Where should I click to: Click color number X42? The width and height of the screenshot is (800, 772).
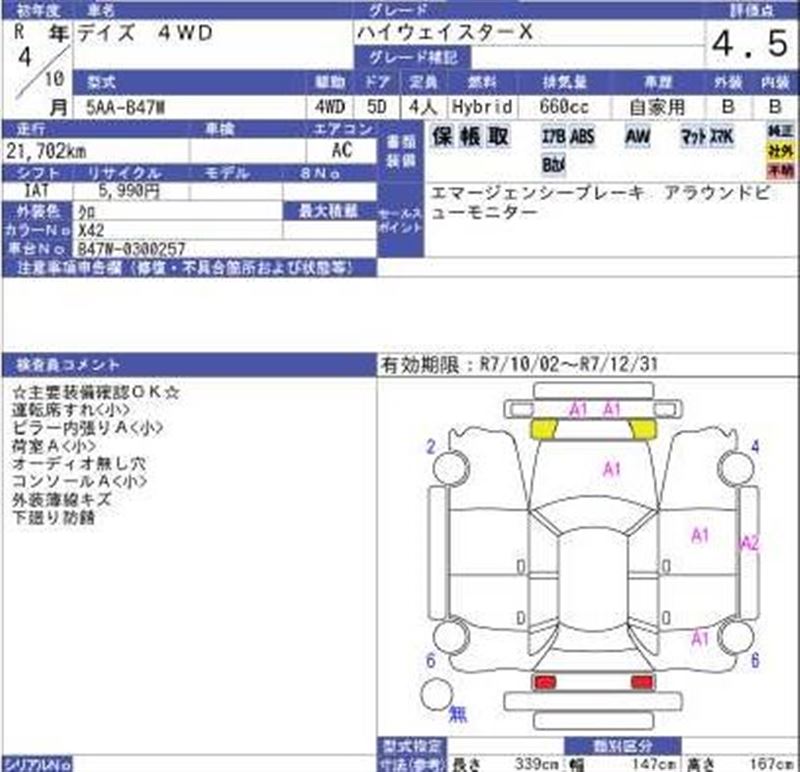tap(91, 230)
